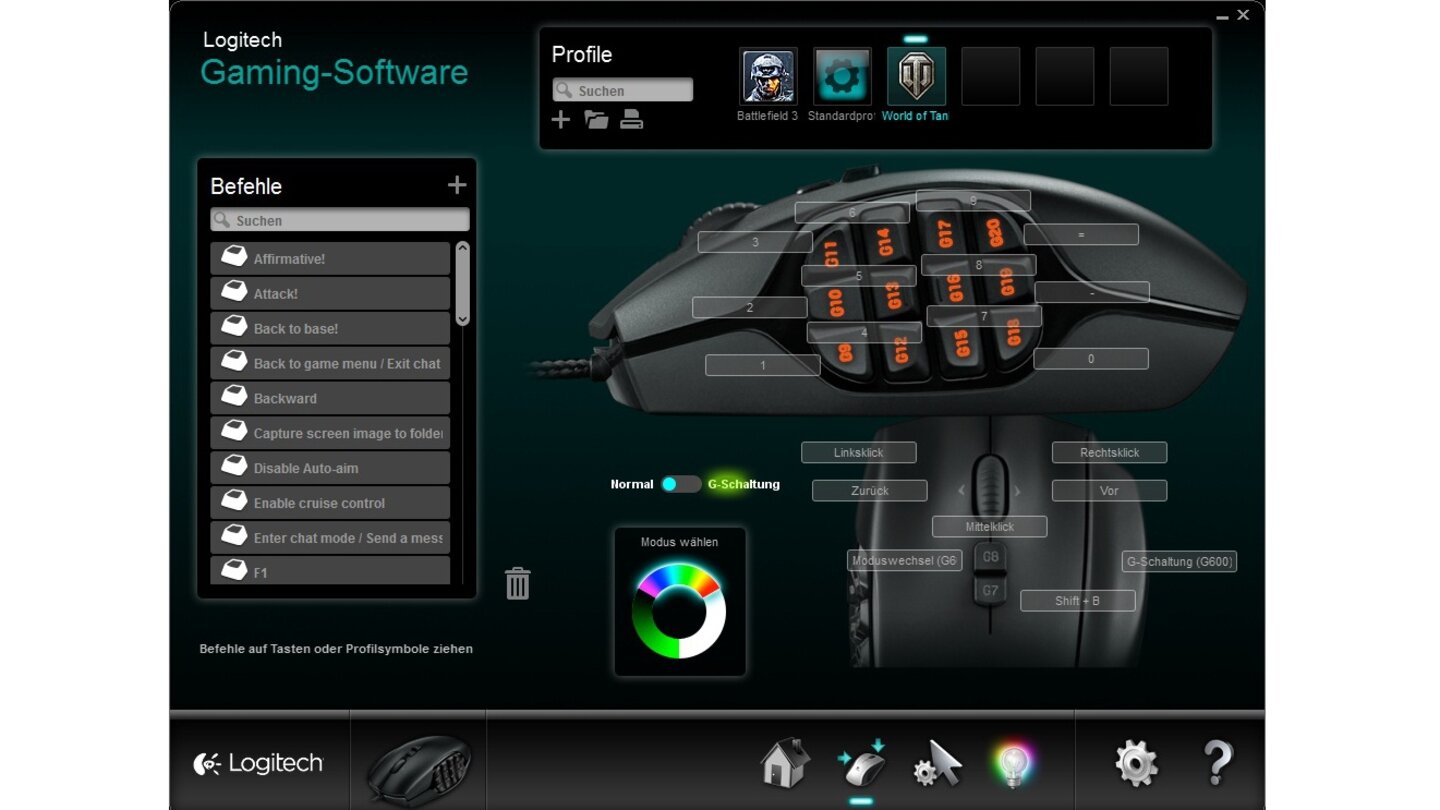Select the Disable Auto-aim command

click(330, 468)
